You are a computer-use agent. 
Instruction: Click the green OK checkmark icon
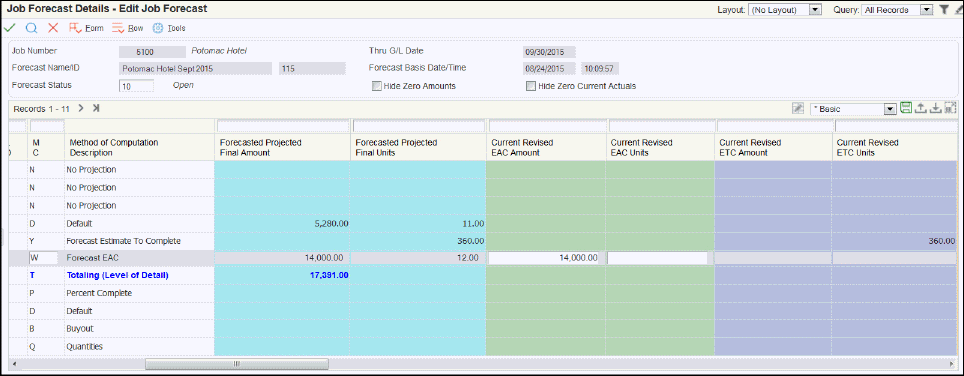[10, 28]
